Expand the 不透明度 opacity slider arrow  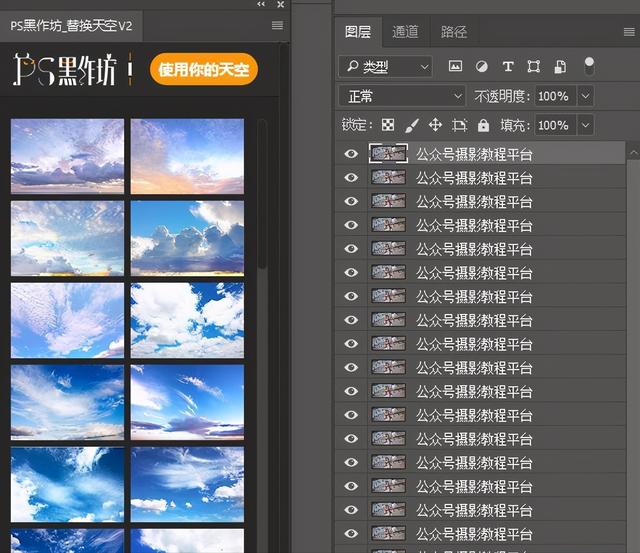tap(585, 96)
